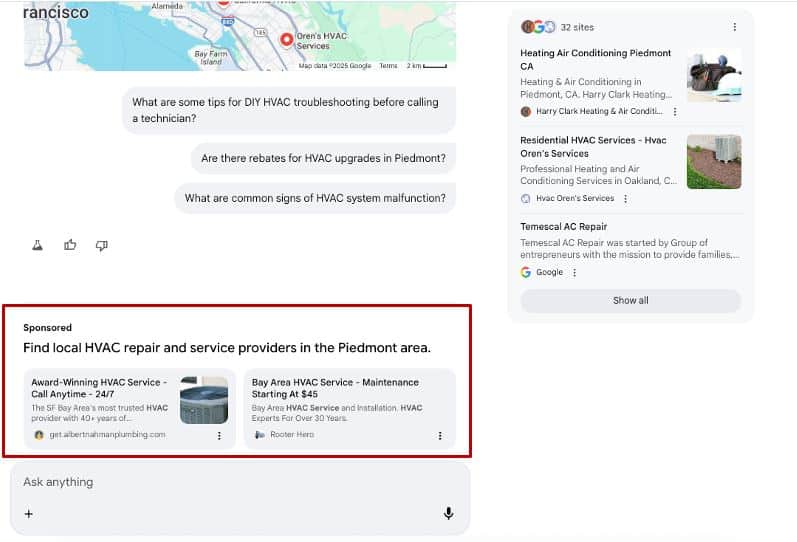
Task: Open the Temescal AC Repair result
Action: [x=564, y=227]
